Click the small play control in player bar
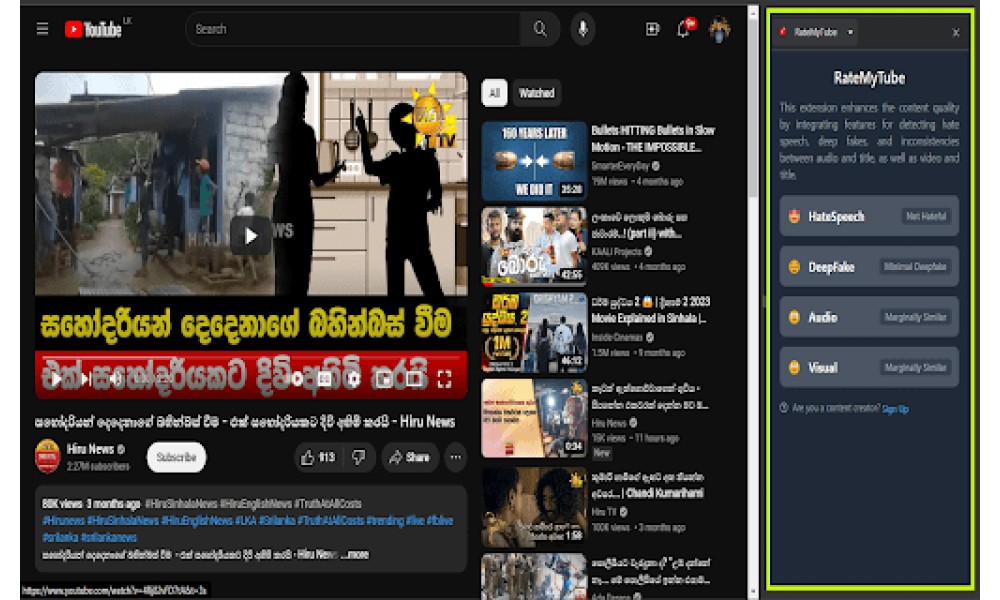1000x600 pixels. click(x=56, y=379)
